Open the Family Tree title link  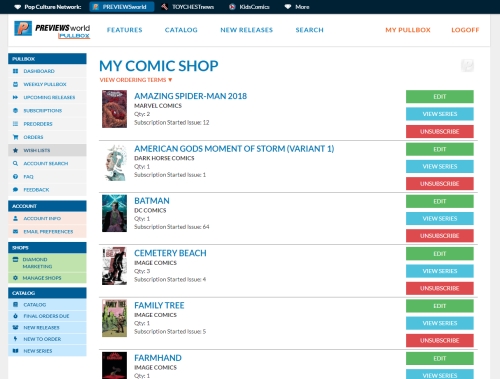[159, 305]
